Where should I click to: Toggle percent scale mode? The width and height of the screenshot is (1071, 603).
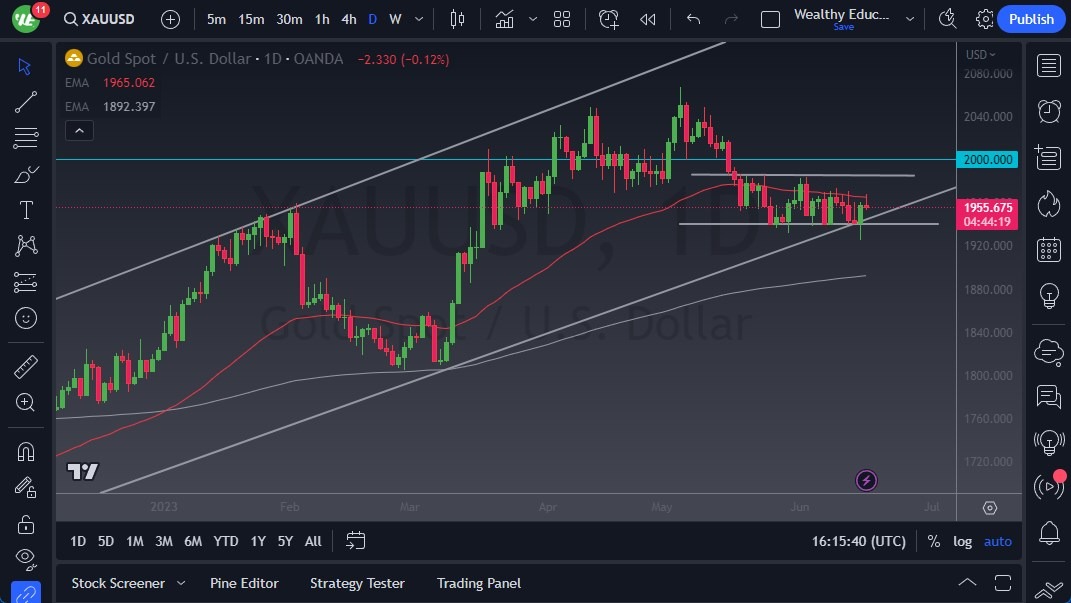(x=933, y=541)
